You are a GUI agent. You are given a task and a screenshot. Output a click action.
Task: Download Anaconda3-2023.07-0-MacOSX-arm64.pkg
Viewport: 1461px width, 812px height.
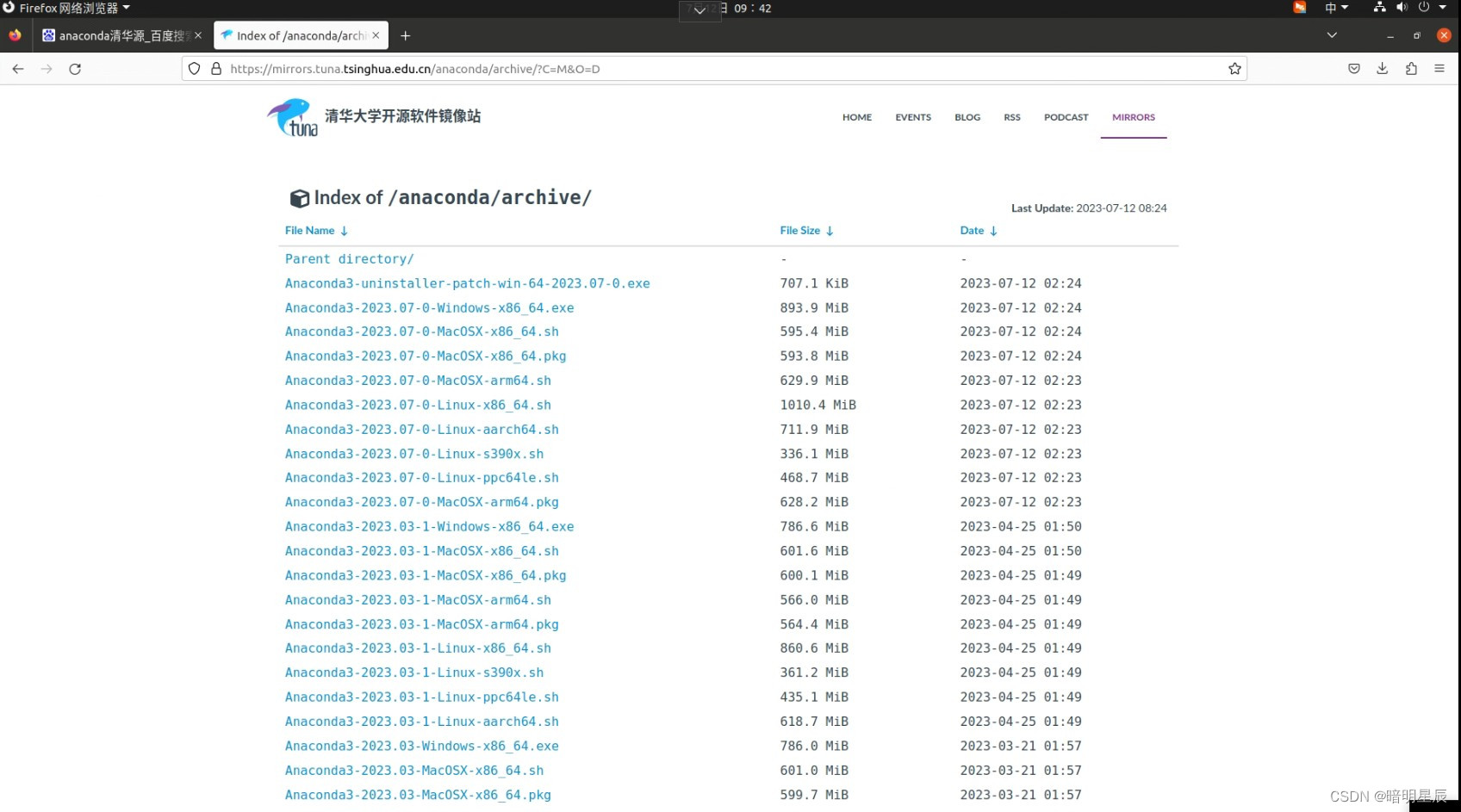click(422, 502)
